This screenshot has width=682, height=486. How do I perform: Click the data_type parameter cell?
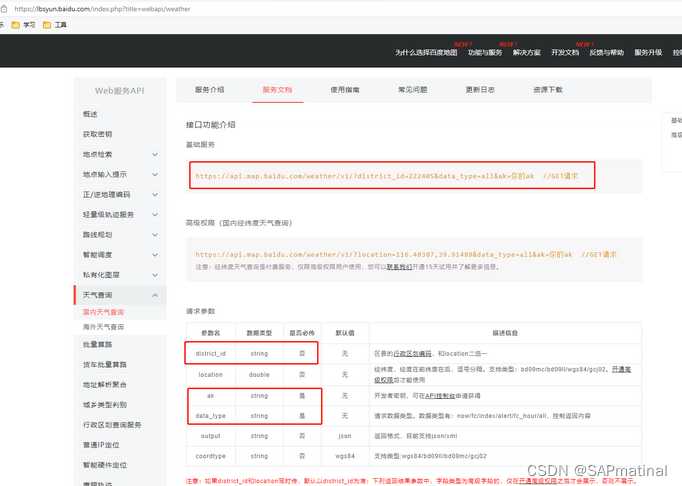click(211, 416)
